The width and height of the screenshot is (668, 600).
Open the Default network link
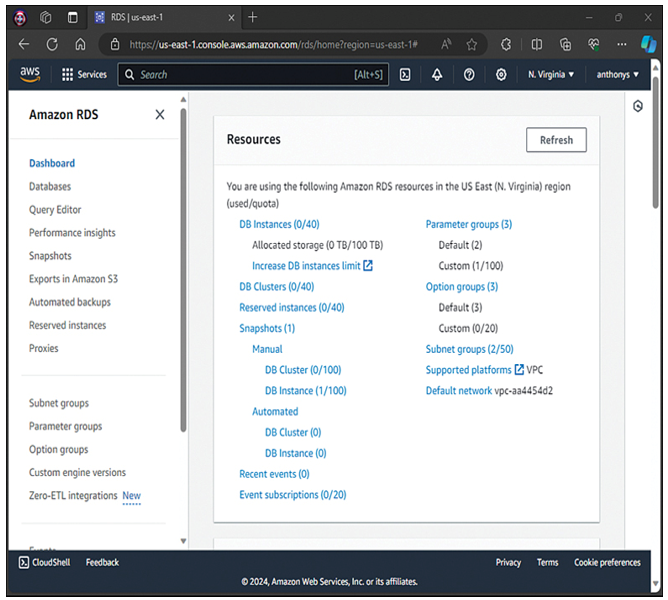coord(459,391)
